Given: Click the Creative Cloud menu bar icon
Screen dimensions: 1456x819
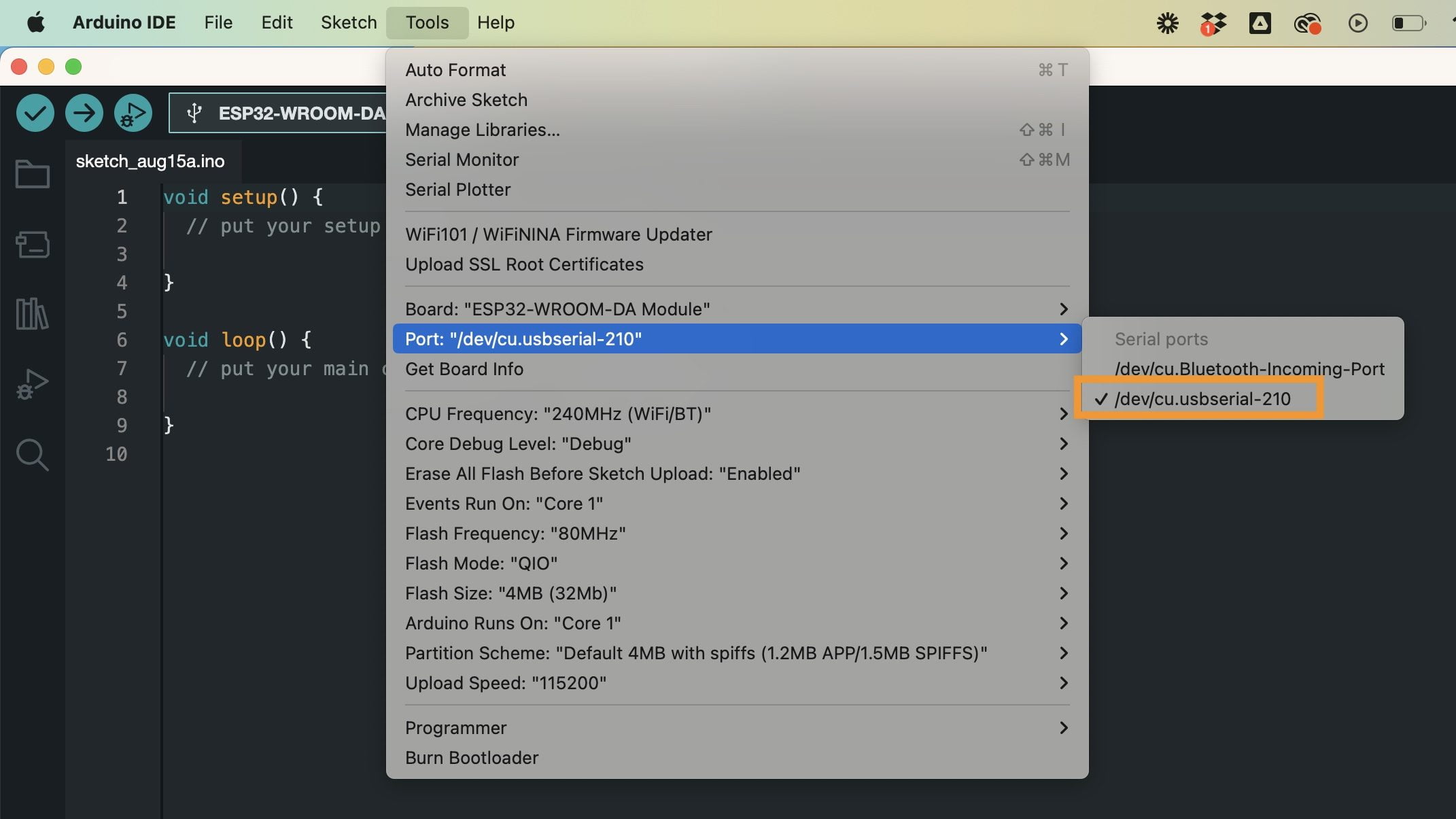Looking at the screenshot, I should 1306,23.
